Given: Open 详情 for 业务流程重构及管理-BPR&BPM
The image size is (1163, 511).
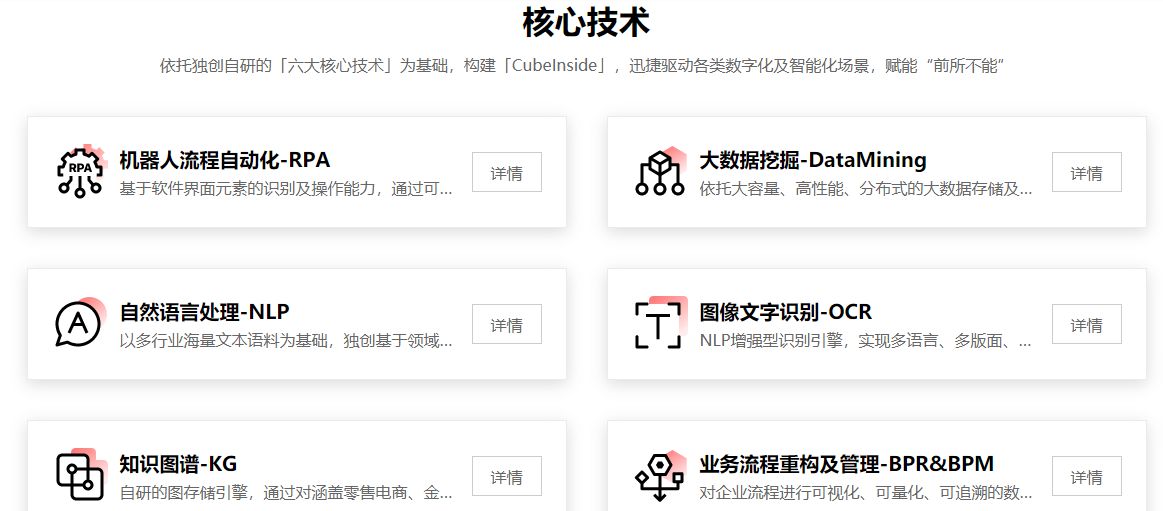Looking at the screenshot, I should (1087, 476).
